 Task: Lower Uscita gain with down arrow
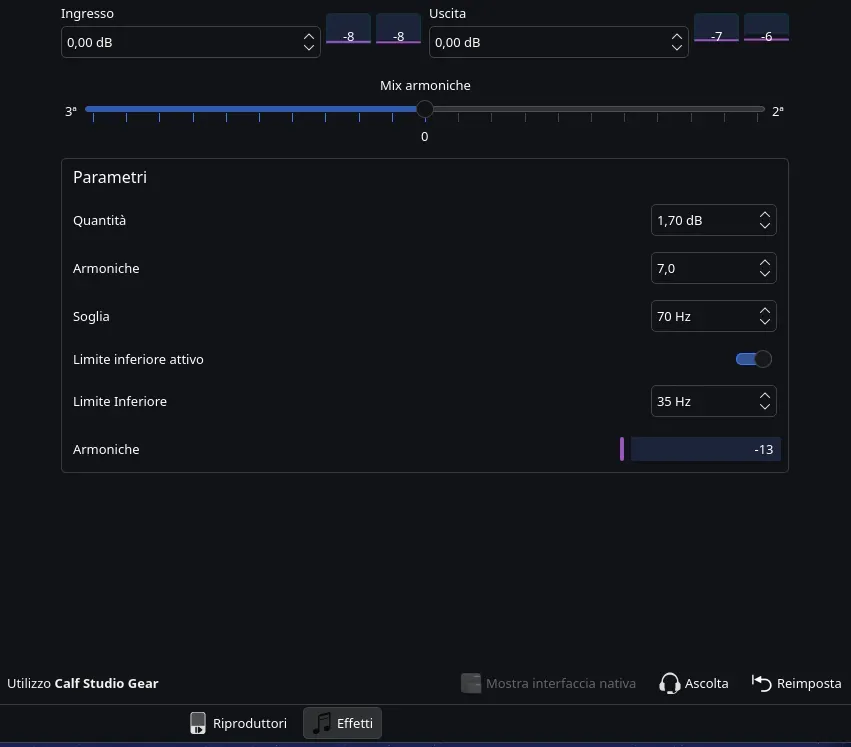coord(677,48)
